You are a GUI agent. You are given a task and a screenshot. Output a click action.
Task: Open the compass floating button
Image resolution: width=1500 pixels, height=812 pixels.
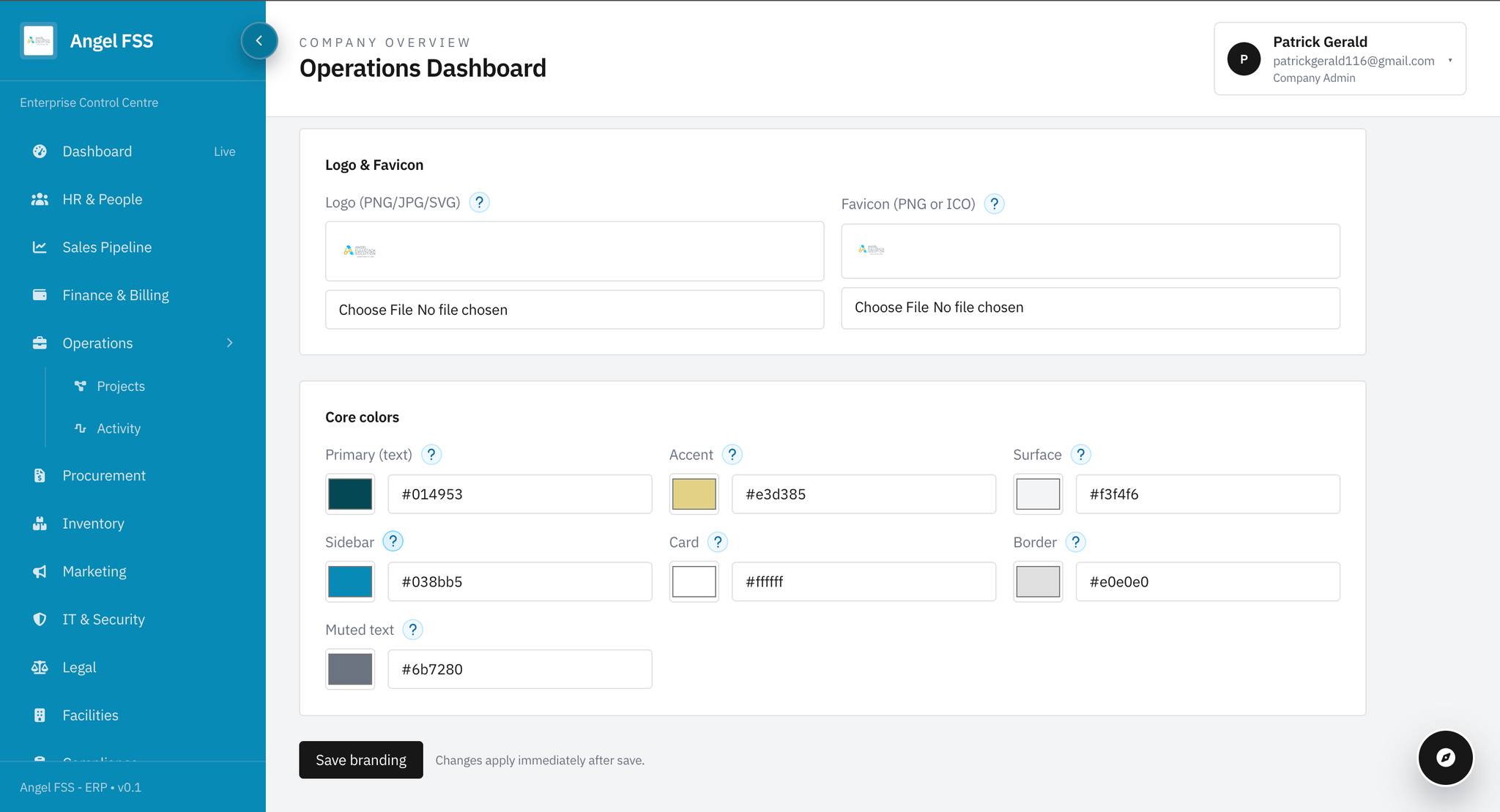tap(1445, 757)
